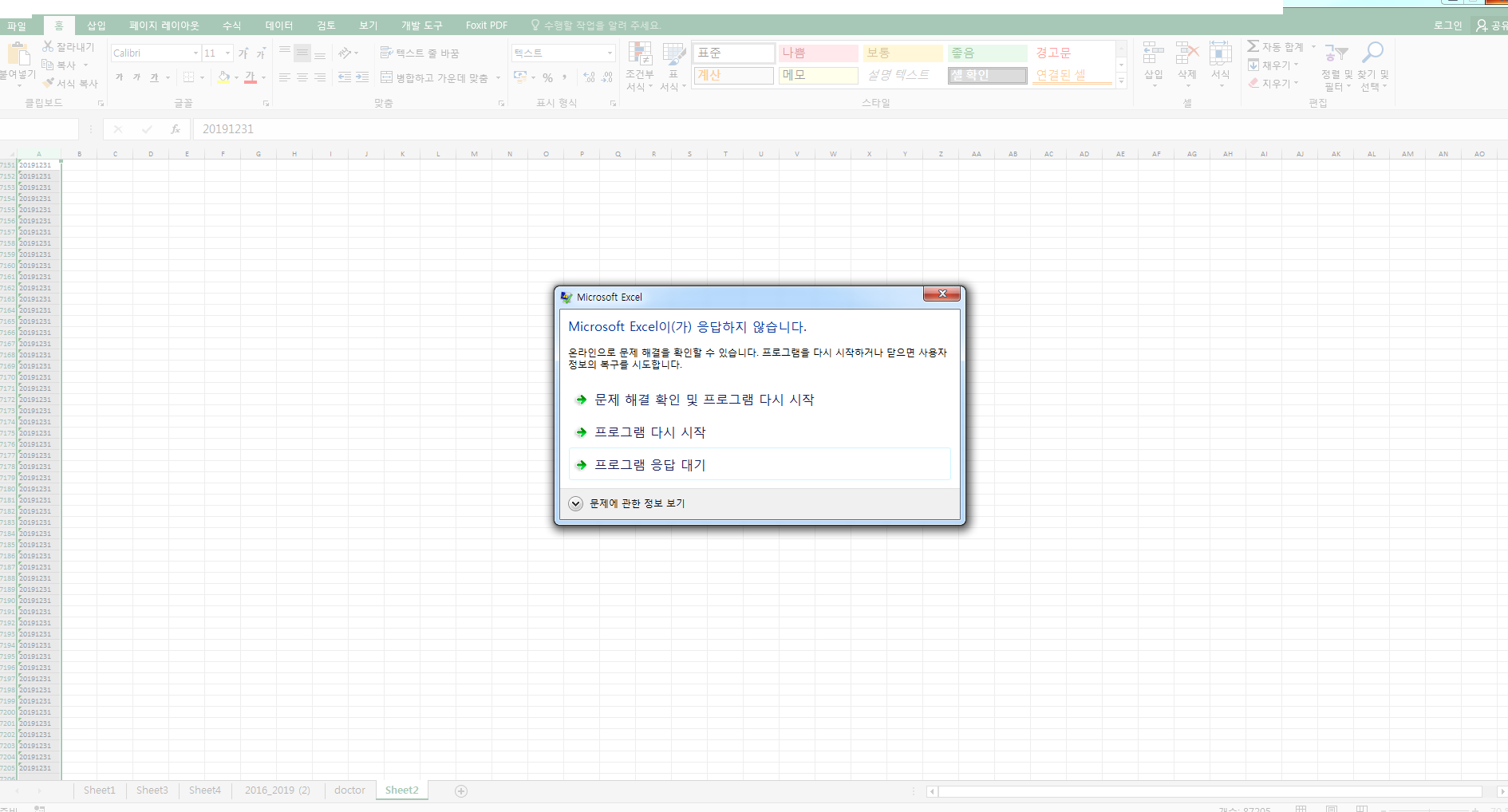Image resolution: width=1508 pixels, height=812 pixels.
Task: Apply the yellow fill color bucket
Action: [x=224, y=77]
